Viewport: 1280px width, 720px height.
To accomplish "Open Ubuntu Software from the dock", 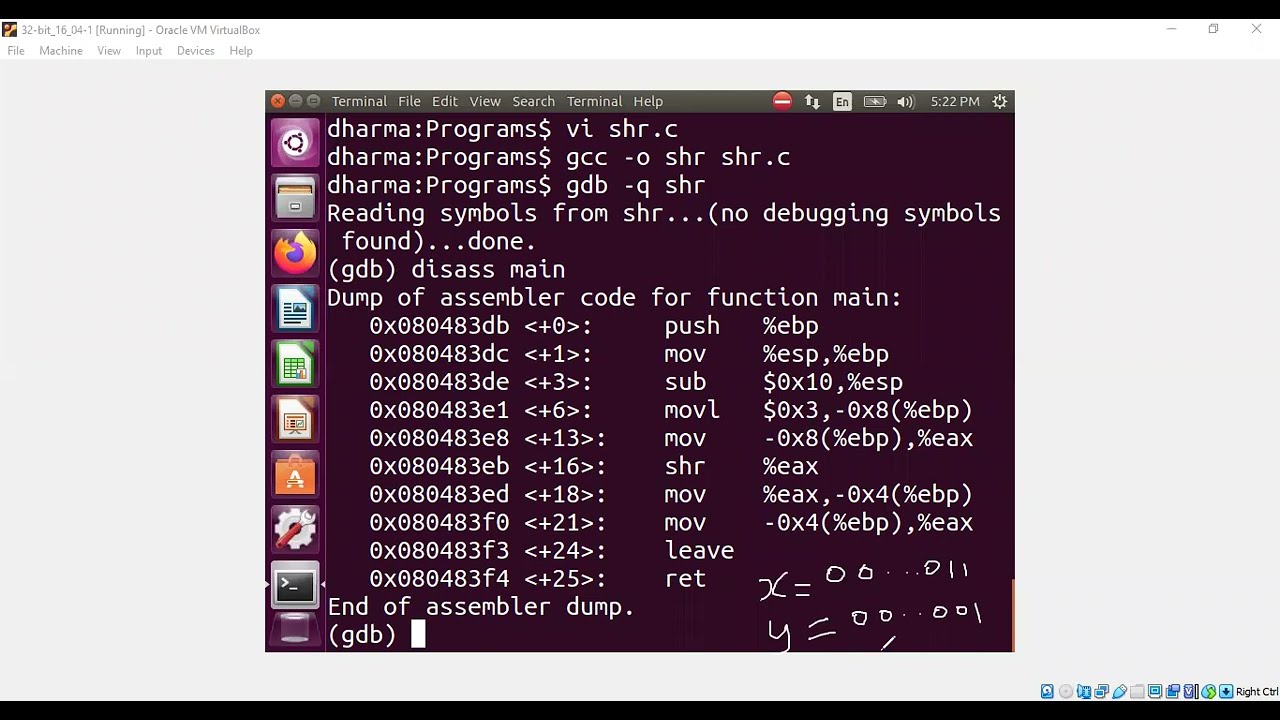I will click(295, 476).
